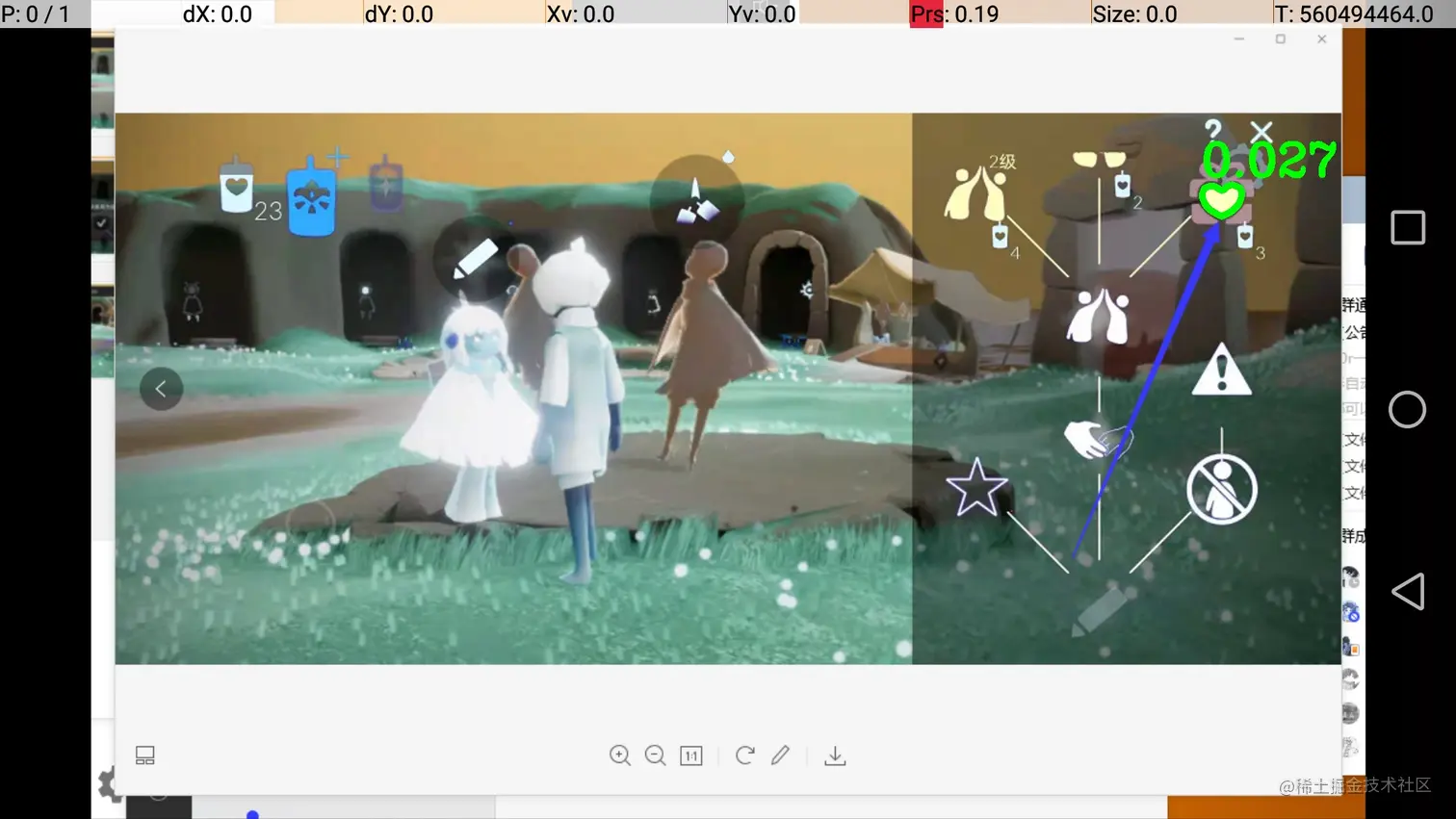Click the tree's top middle winged node

[x=1099, y=159]
